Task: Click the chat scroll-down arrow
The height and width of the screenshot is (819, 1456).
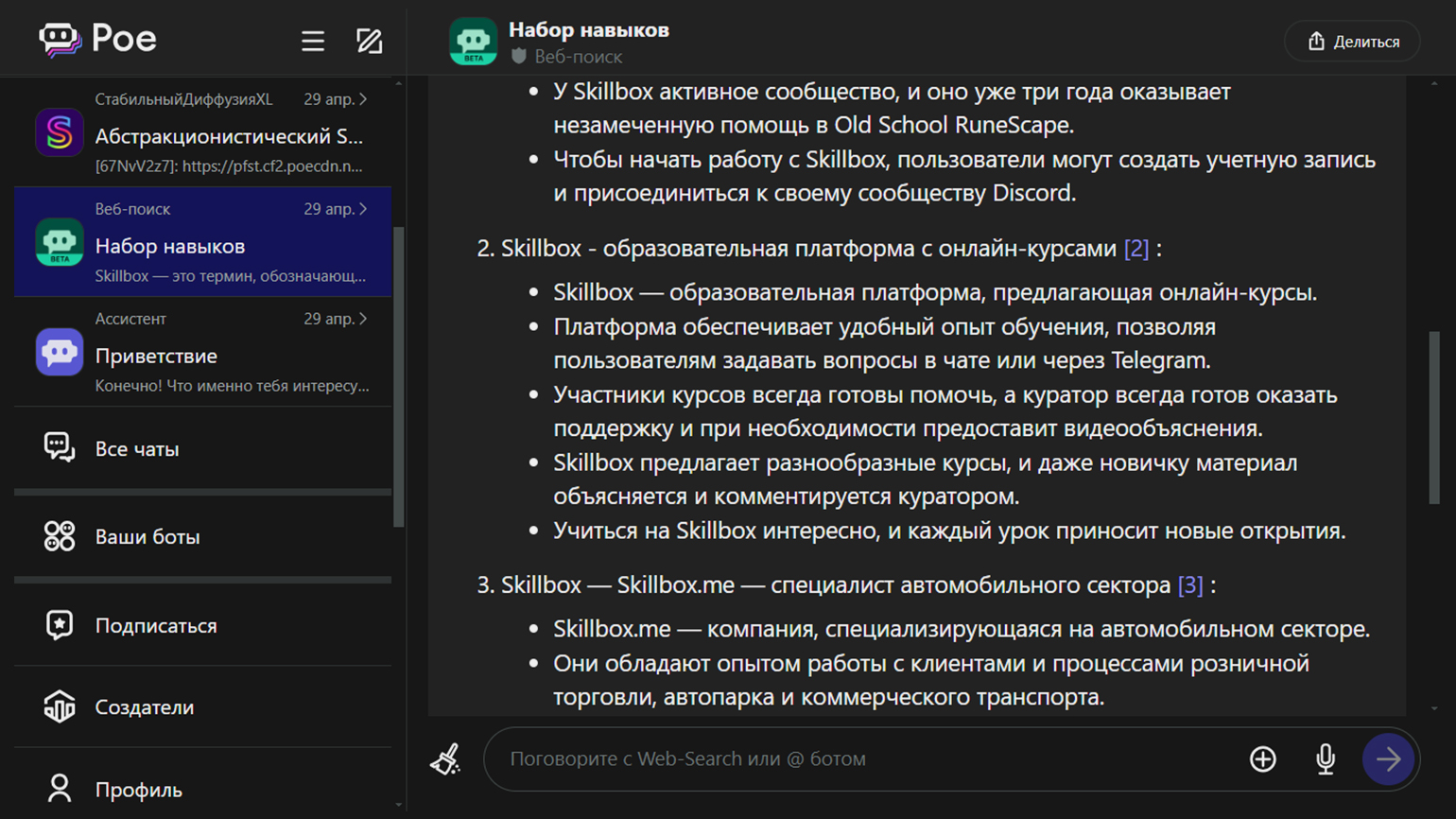Action: pos(1434,707)
